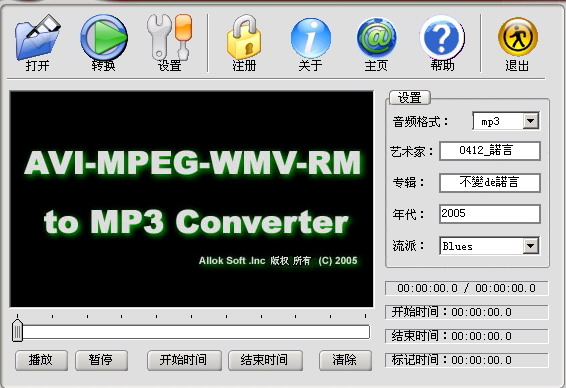Select the 设置 tab in right panel

pyautogui.click(x=410, y=97)
